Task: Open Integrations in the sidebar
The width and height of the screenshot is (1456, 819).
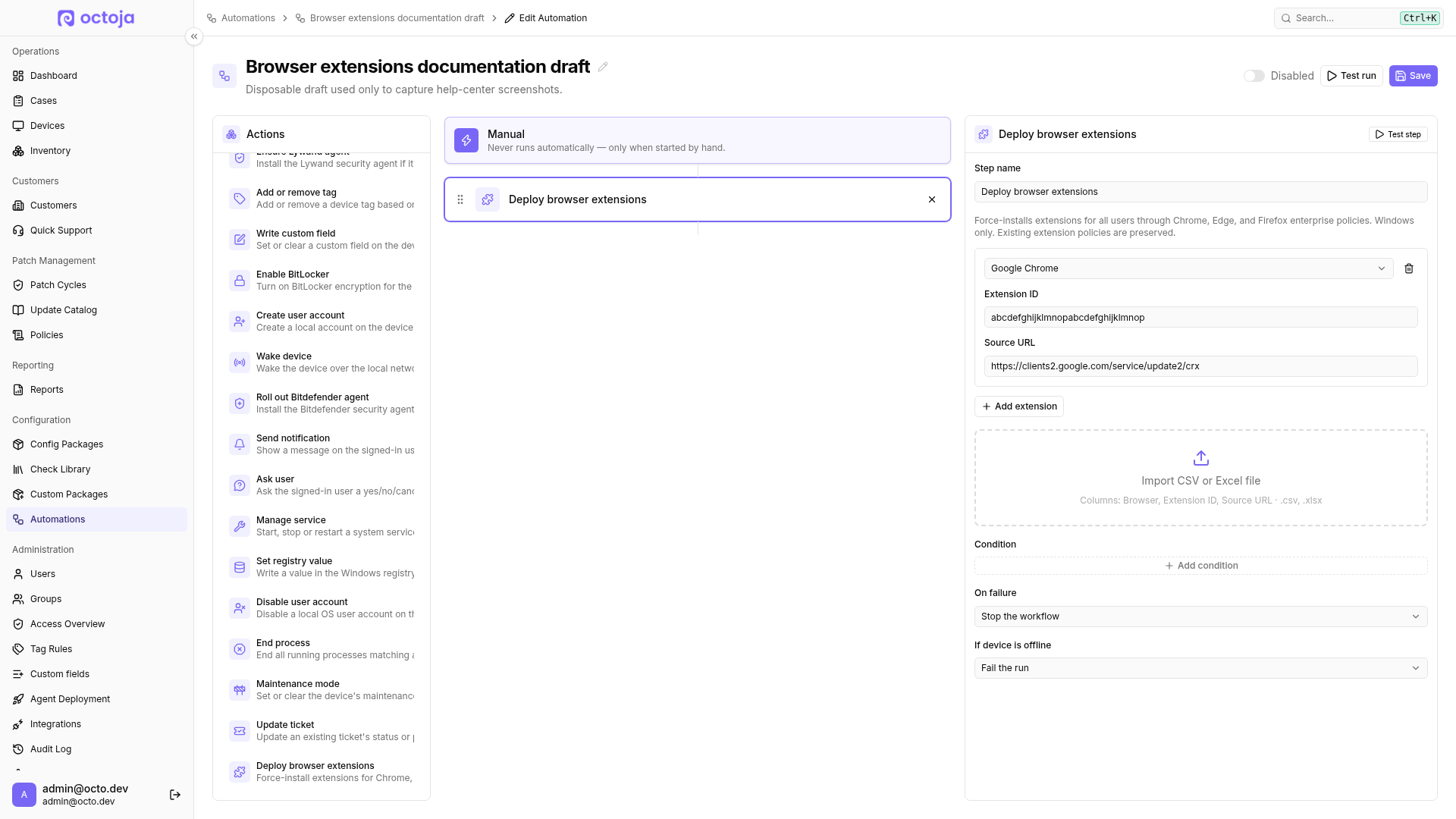Action: pos(96,724)
